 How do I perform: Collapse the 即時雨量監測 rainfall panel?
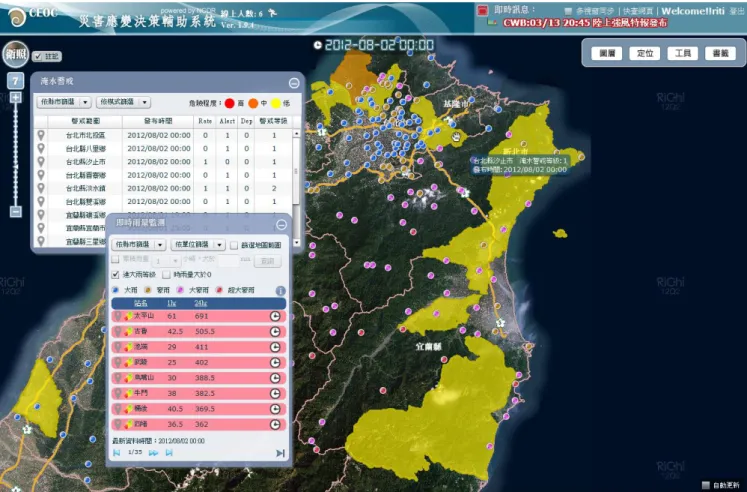click(x=282, y=224)
